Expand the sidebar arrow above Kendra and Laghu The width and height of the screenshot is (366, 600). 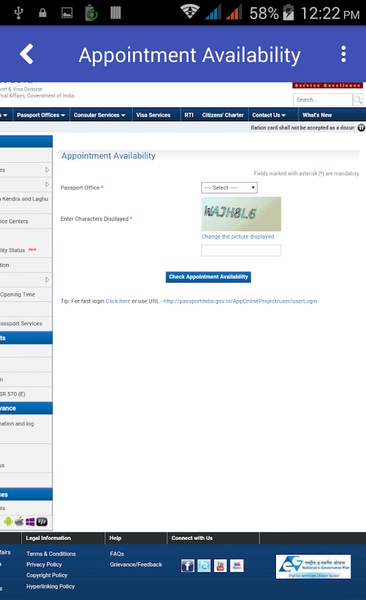coord(47,184)
